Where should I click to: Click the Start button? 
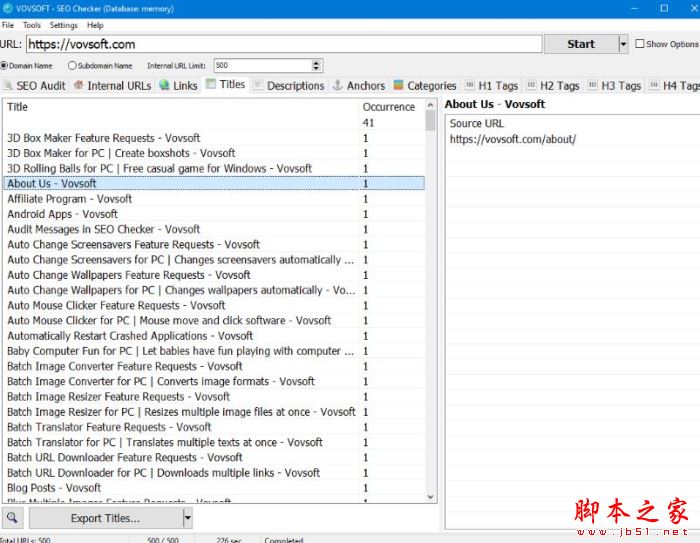coord(581,44)
